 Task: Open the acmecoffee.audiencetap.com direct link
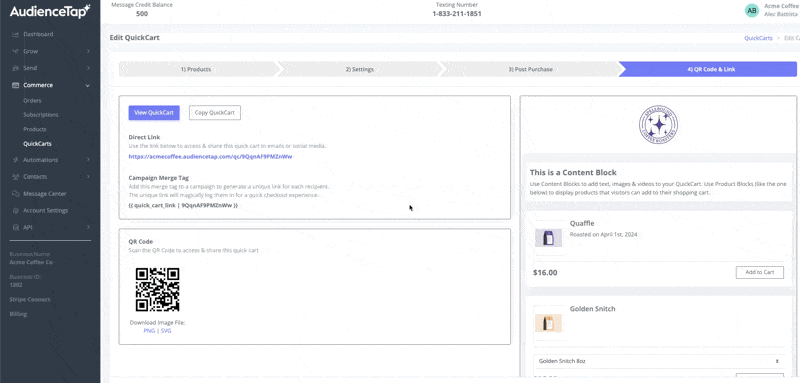coord(210,157)
